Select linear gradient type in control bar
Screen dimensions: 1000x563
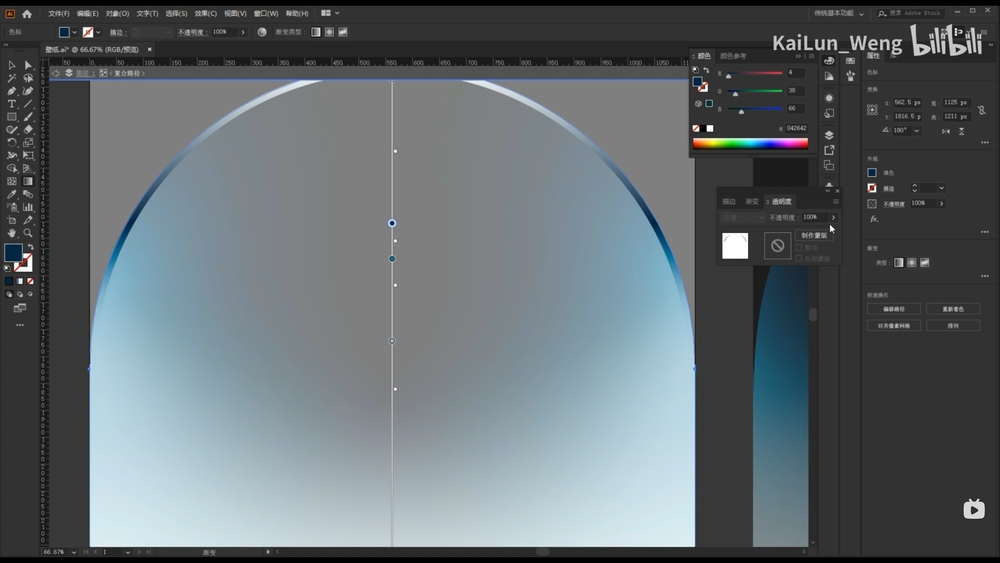coord(316,32)
